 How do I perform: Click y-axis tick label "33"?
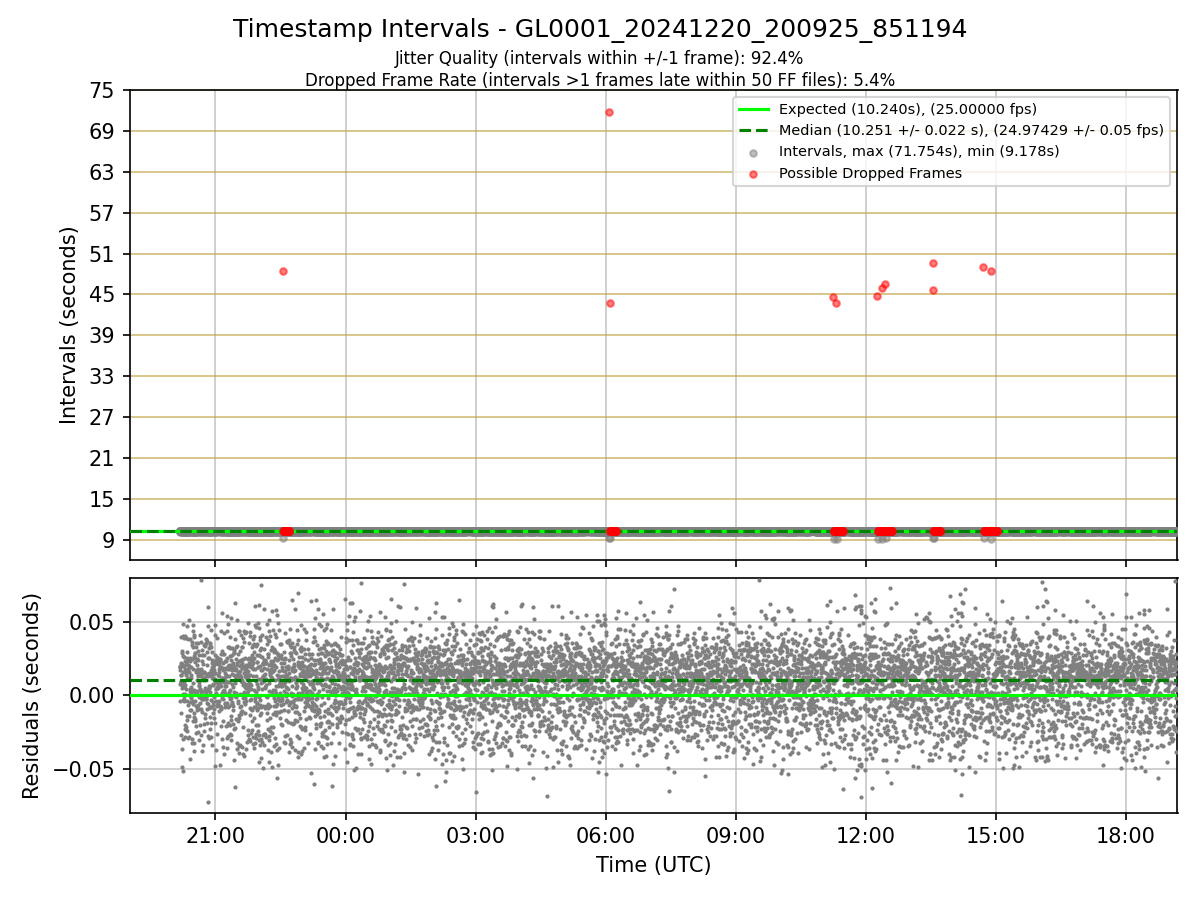pyautogui.click(x=102, y=376)
